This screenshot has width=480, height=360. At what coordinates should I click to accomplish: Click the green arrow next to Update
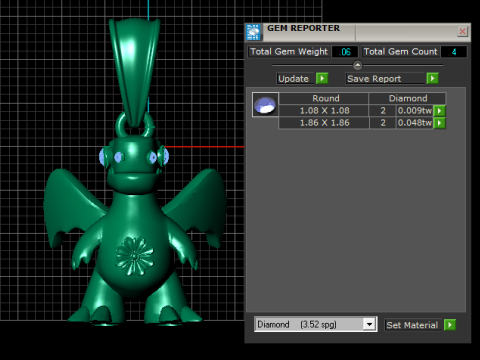tap(322, 79)
